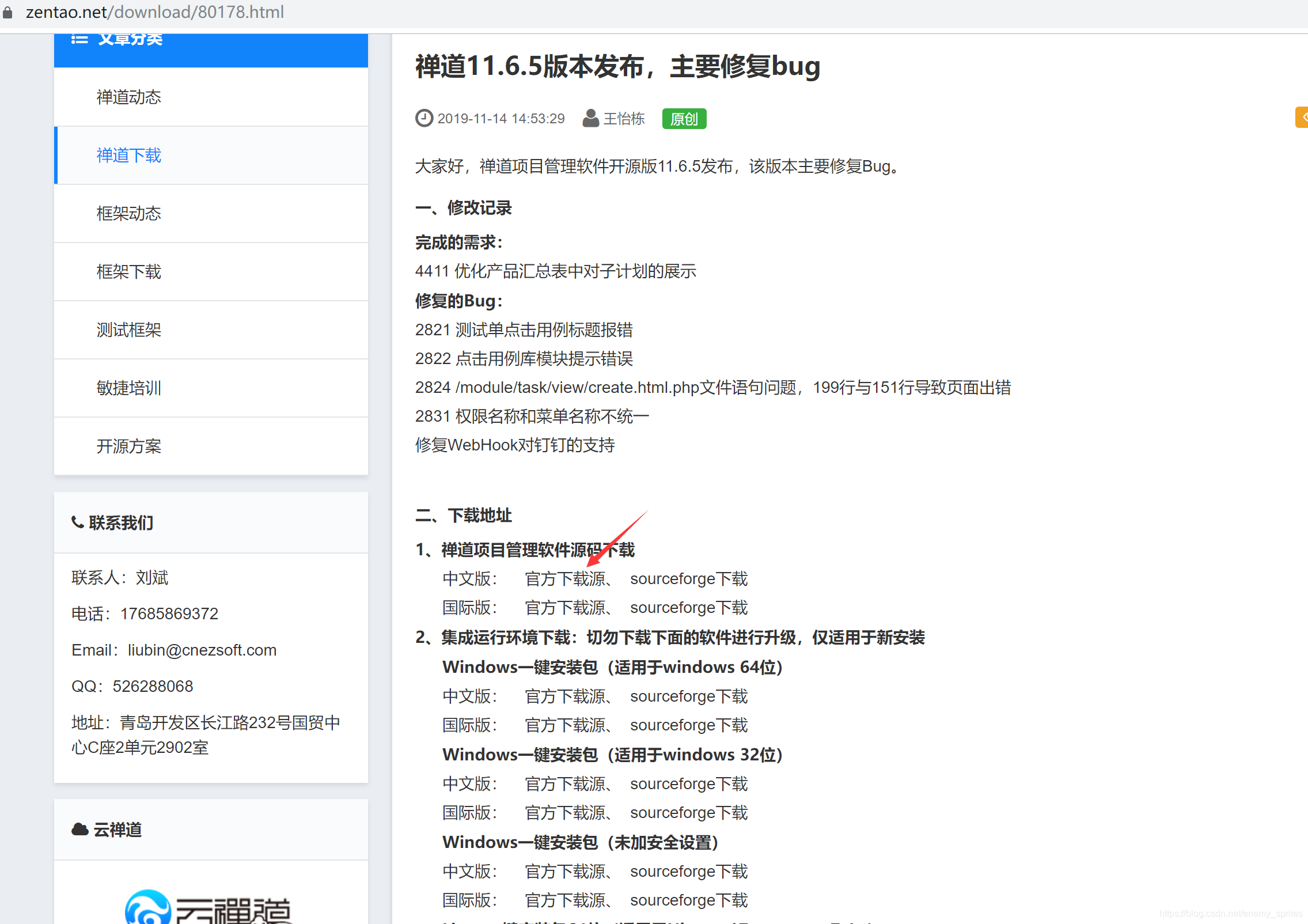Image resolution: width=1308 pixels, height=924 pixels.
Task: Open the 测试框架 category
Action: 211,330
